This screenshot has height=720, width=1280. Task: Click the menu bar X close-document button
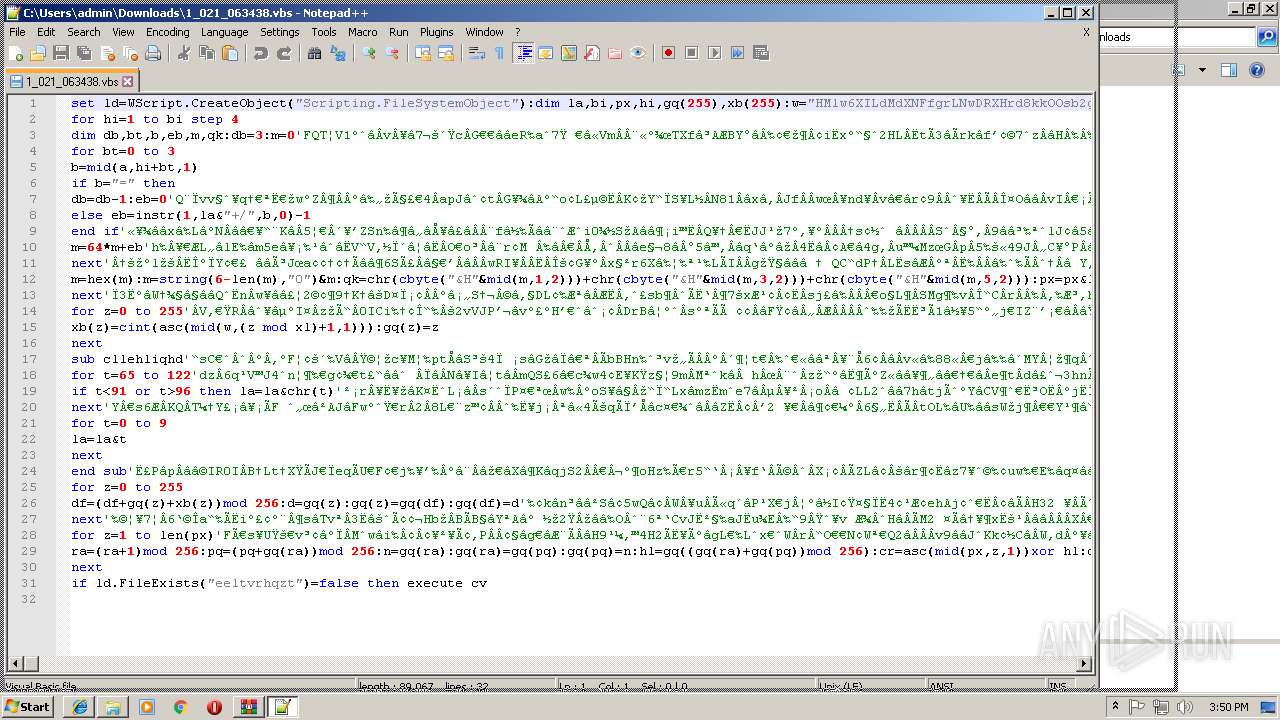(x=1086, y=32)
